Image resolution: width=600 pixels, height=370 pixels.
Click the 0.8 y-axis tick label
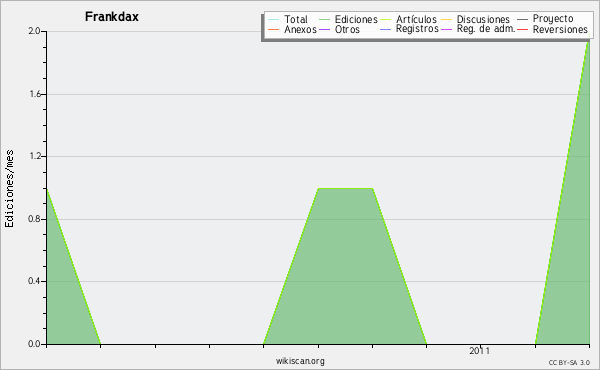[x=34, y=219]
